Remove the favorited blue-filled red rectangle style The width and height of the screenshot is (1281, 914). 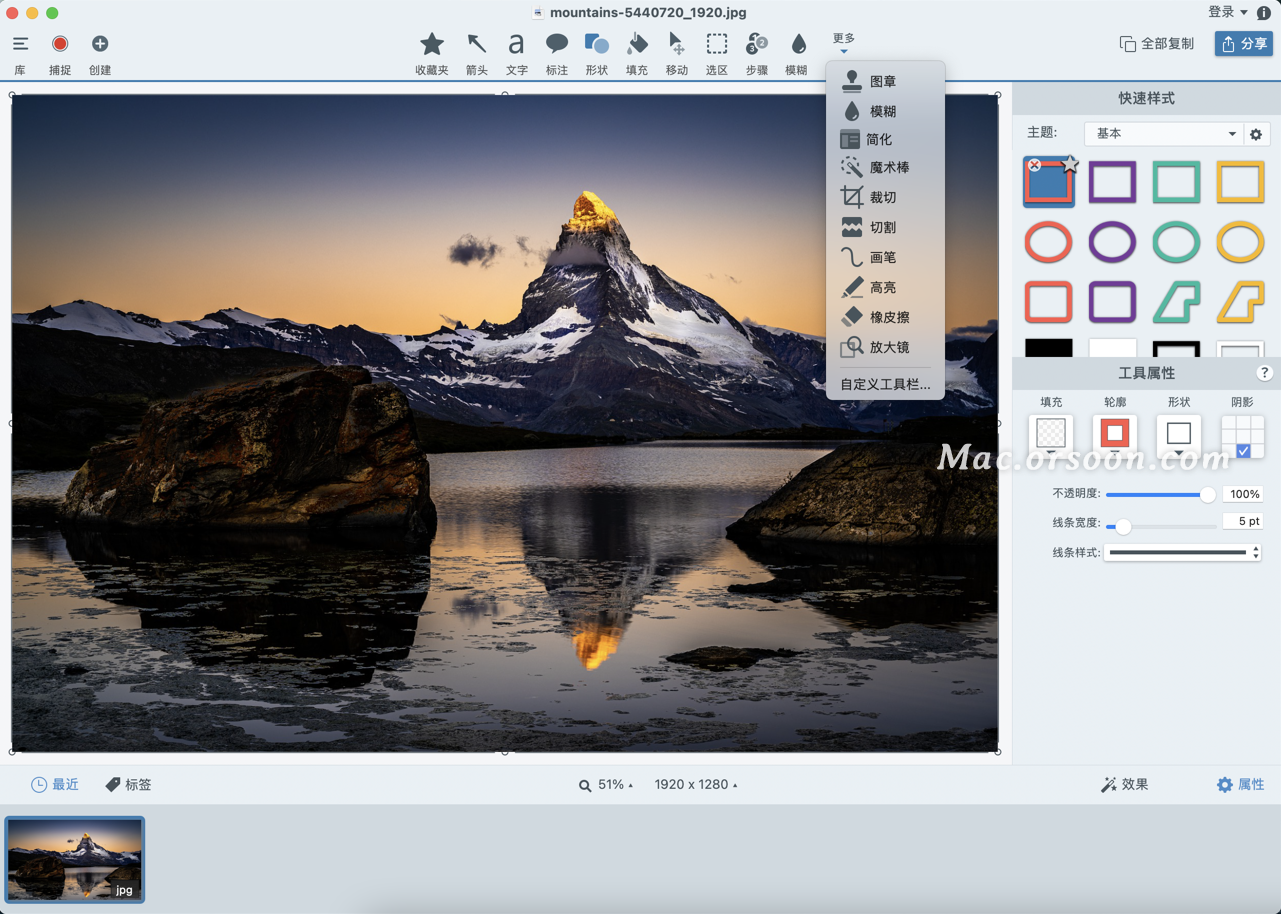point(1035,165)
